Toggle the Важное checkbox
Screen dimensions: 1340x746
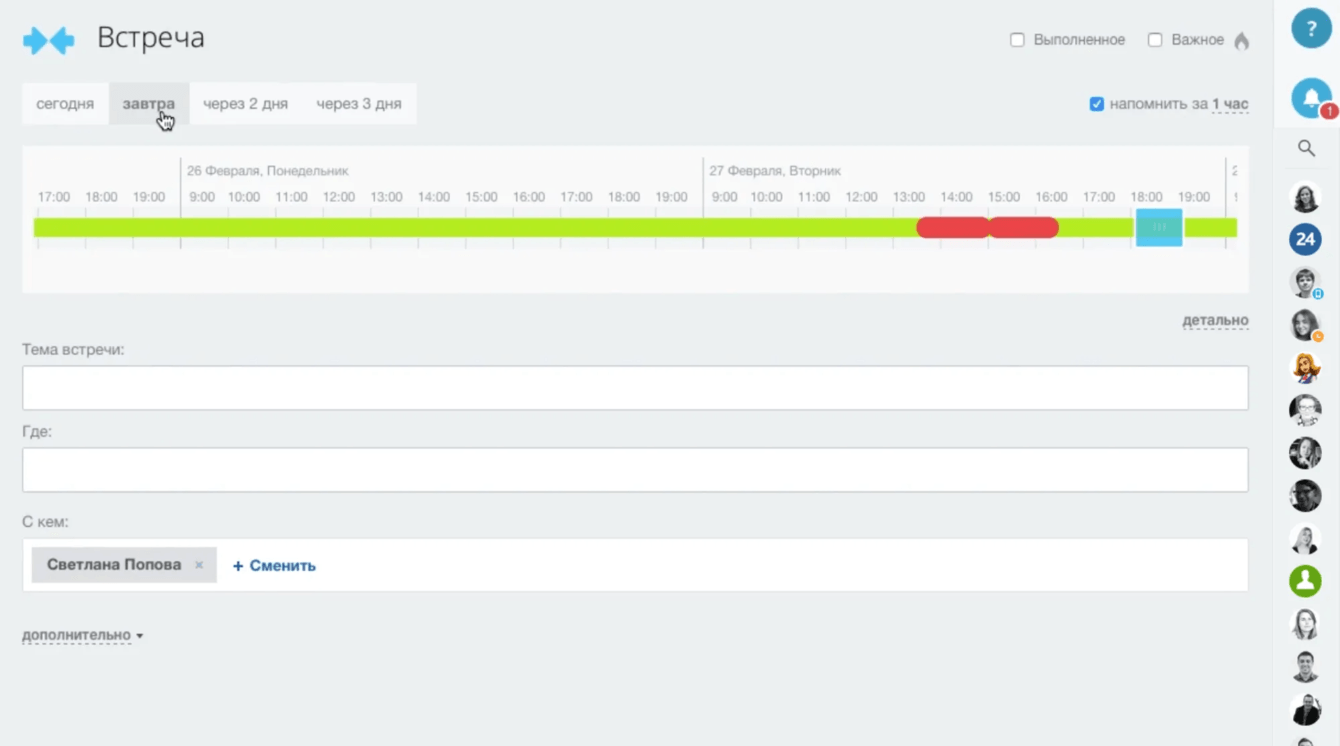coord(1155,40)
